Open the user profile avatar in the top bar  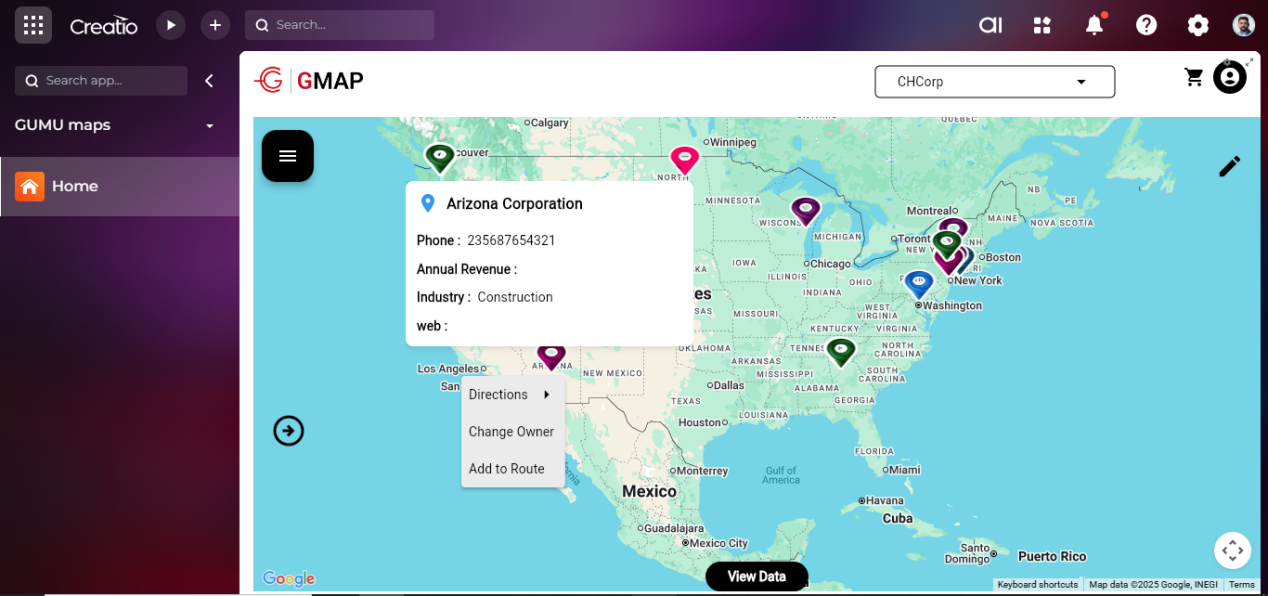tap(1243, 25)
